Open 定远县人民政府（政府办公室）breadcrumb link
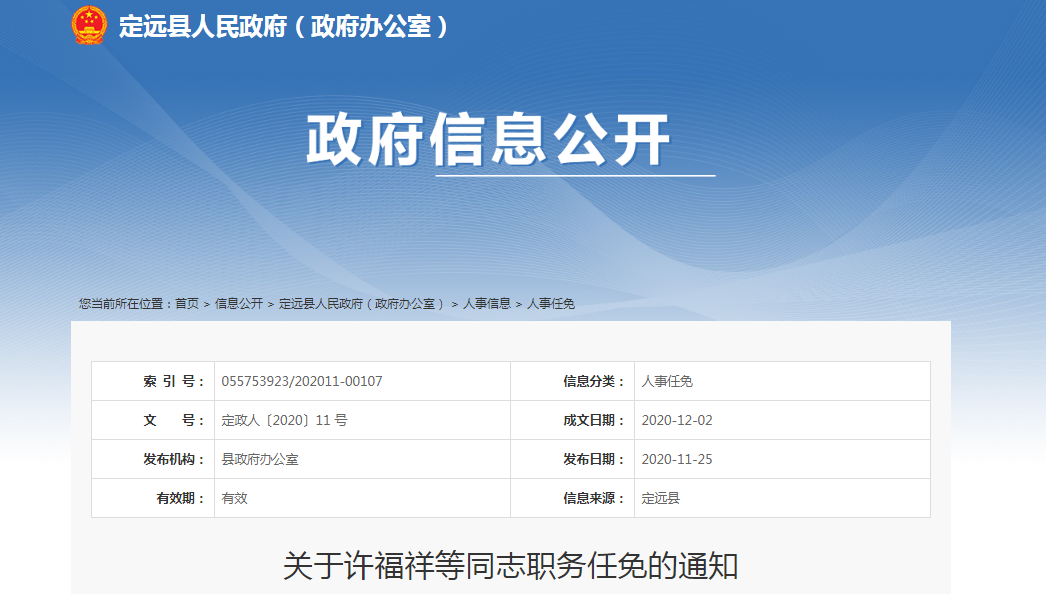This screenshot has width=1046, height=594. 362,304
